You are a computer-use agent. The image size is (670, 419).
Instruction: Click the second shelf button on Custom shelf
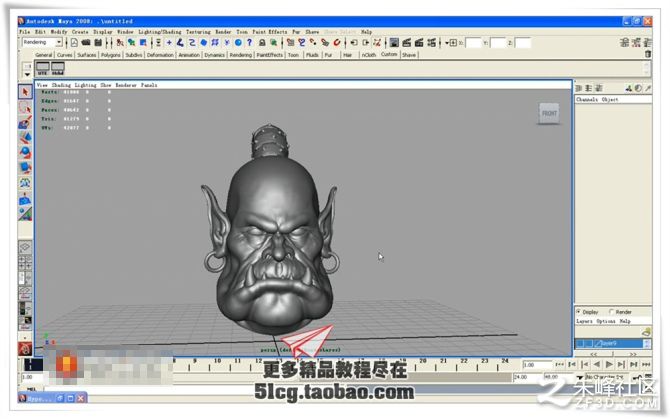pos(58,68)
